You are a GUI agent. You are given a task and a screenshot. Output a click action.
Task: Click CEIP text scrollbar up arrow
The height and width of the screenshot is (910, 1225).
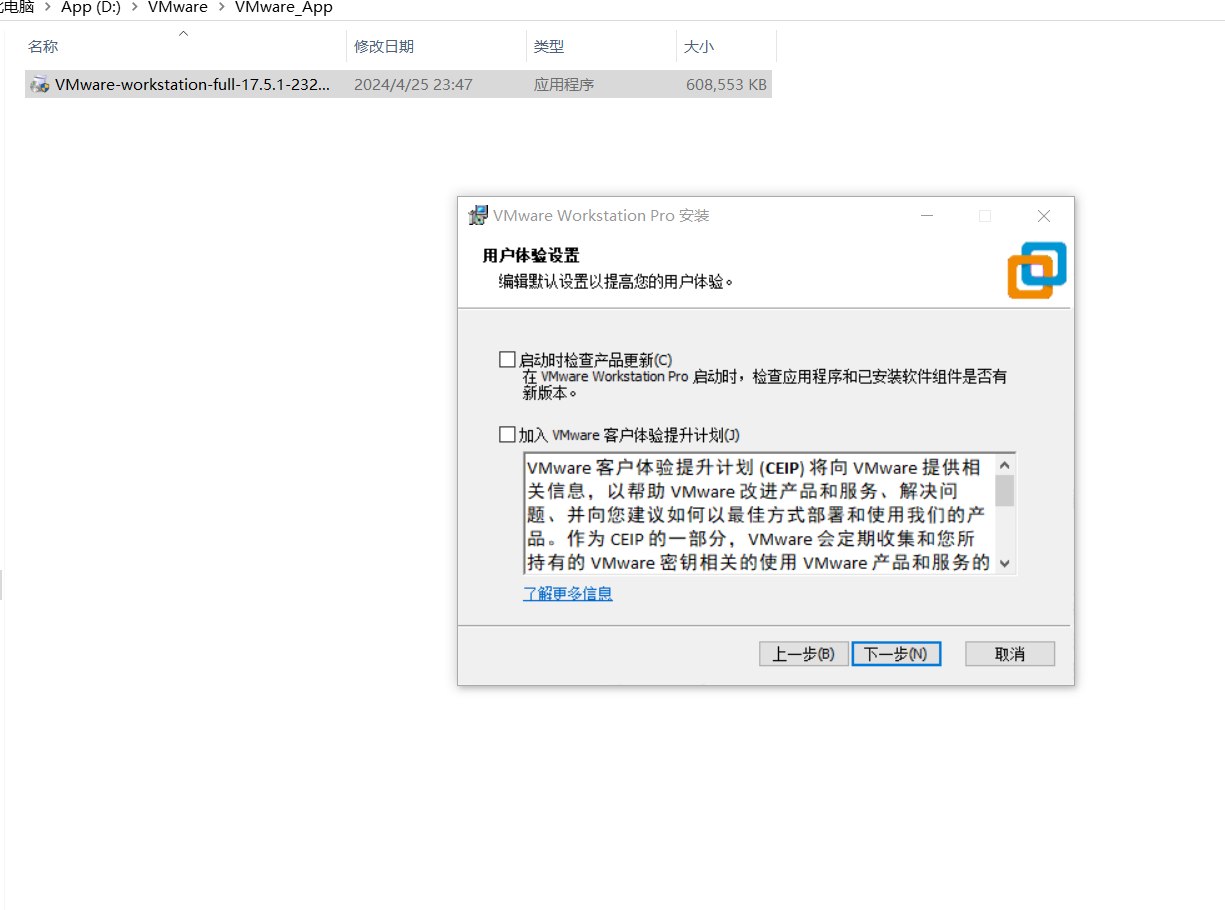tap(1005, 464)
